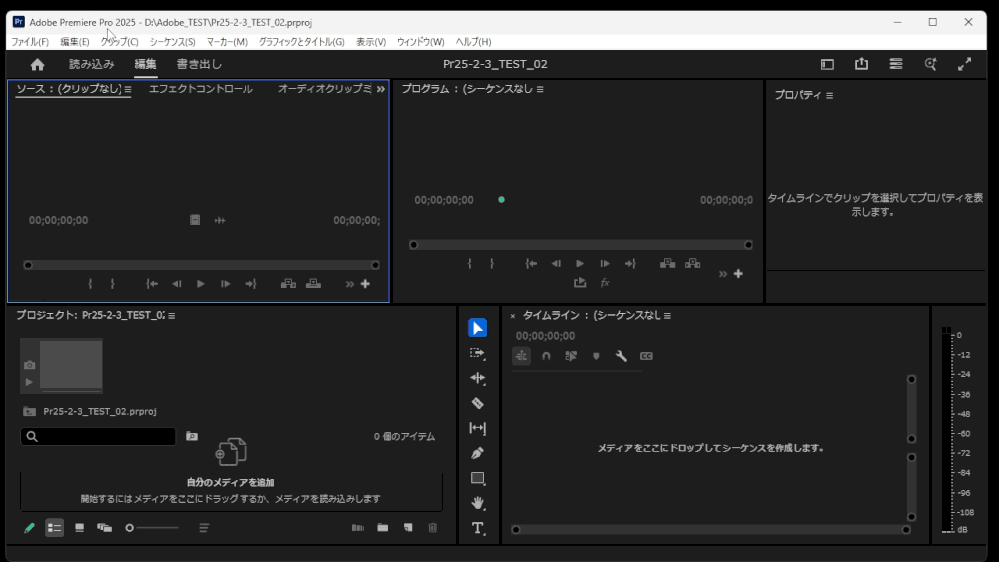Select the Slip tool
999x562 pixels.
(477, 428)
